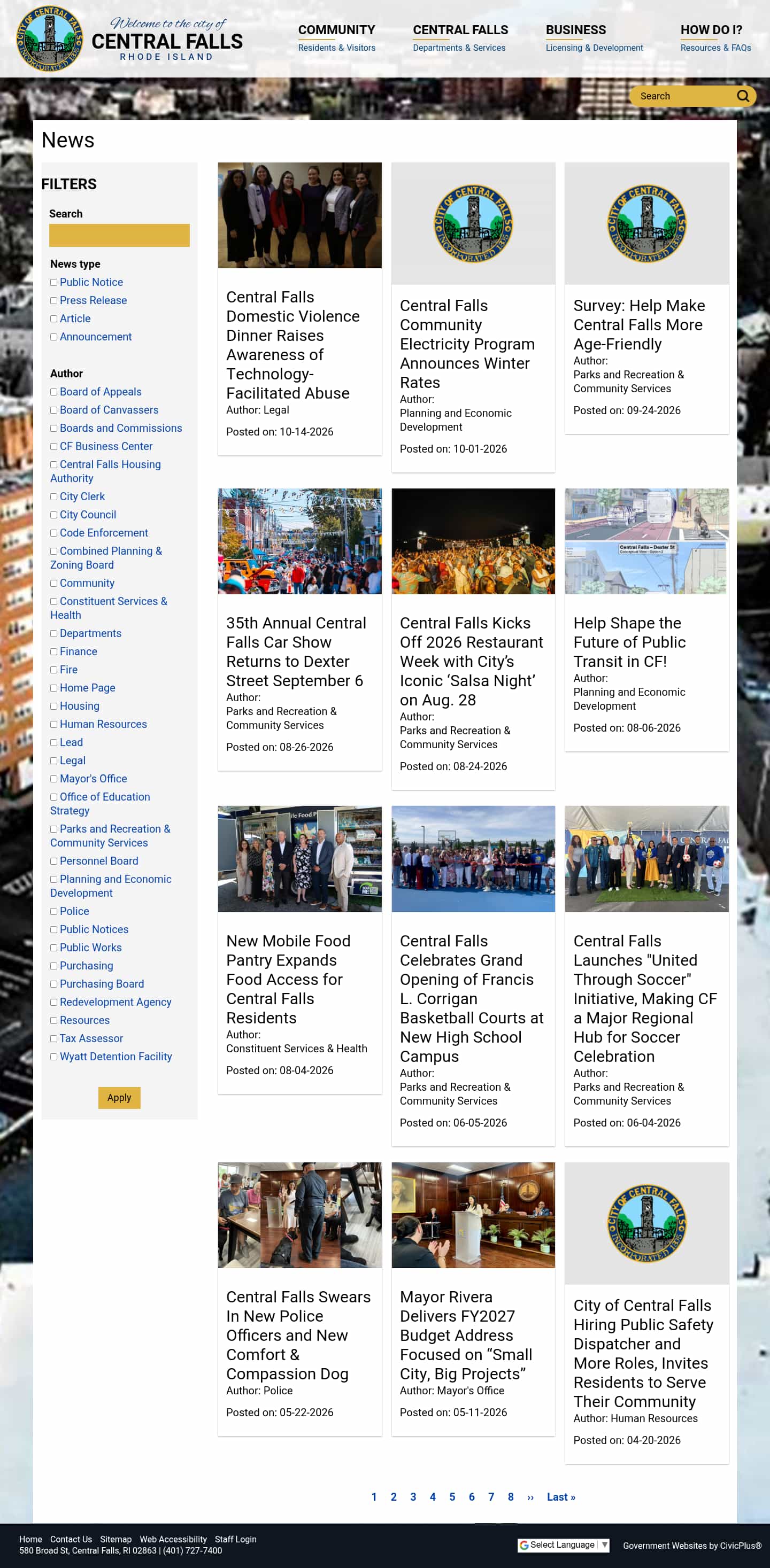
Task: Open the Web Accessibility footer link
Action: [173, 1539]
